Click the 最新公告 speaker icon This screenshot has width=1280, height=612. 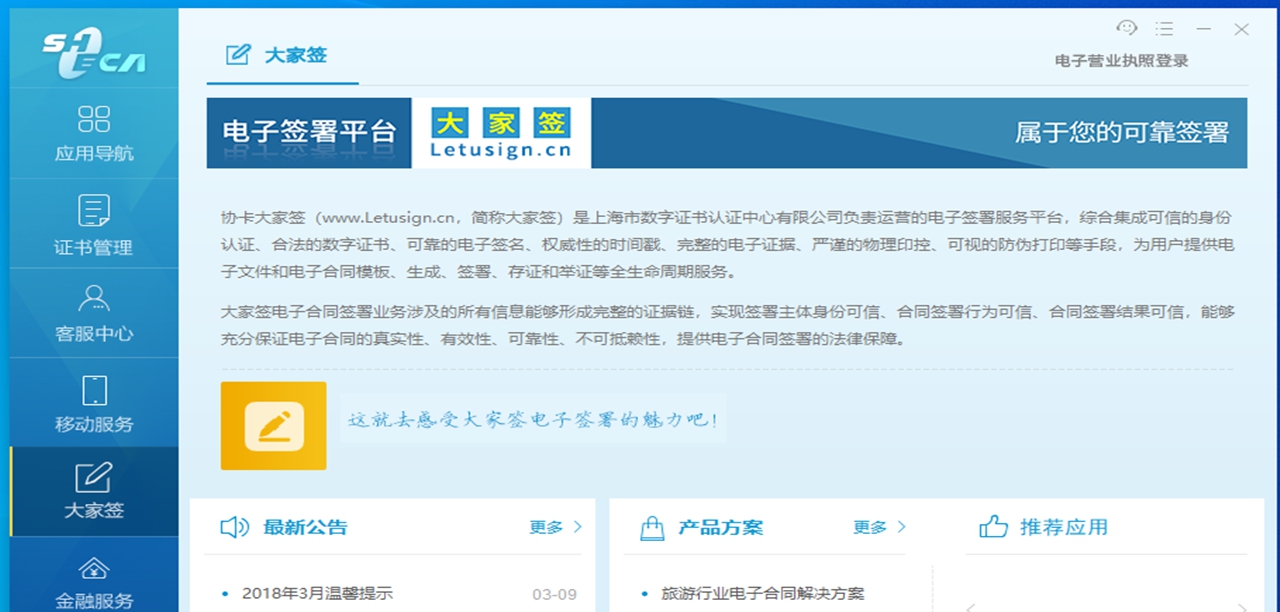click(235, 527)
